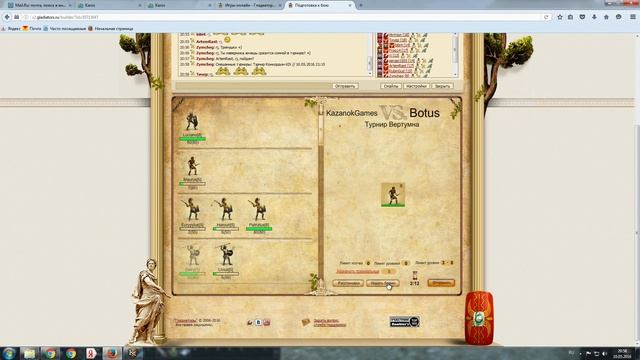The image size is (640, 360).
Task: Switch to the 'Игры онлайн' browser tab
Action: pyautogui.click(x=249, y=5)
